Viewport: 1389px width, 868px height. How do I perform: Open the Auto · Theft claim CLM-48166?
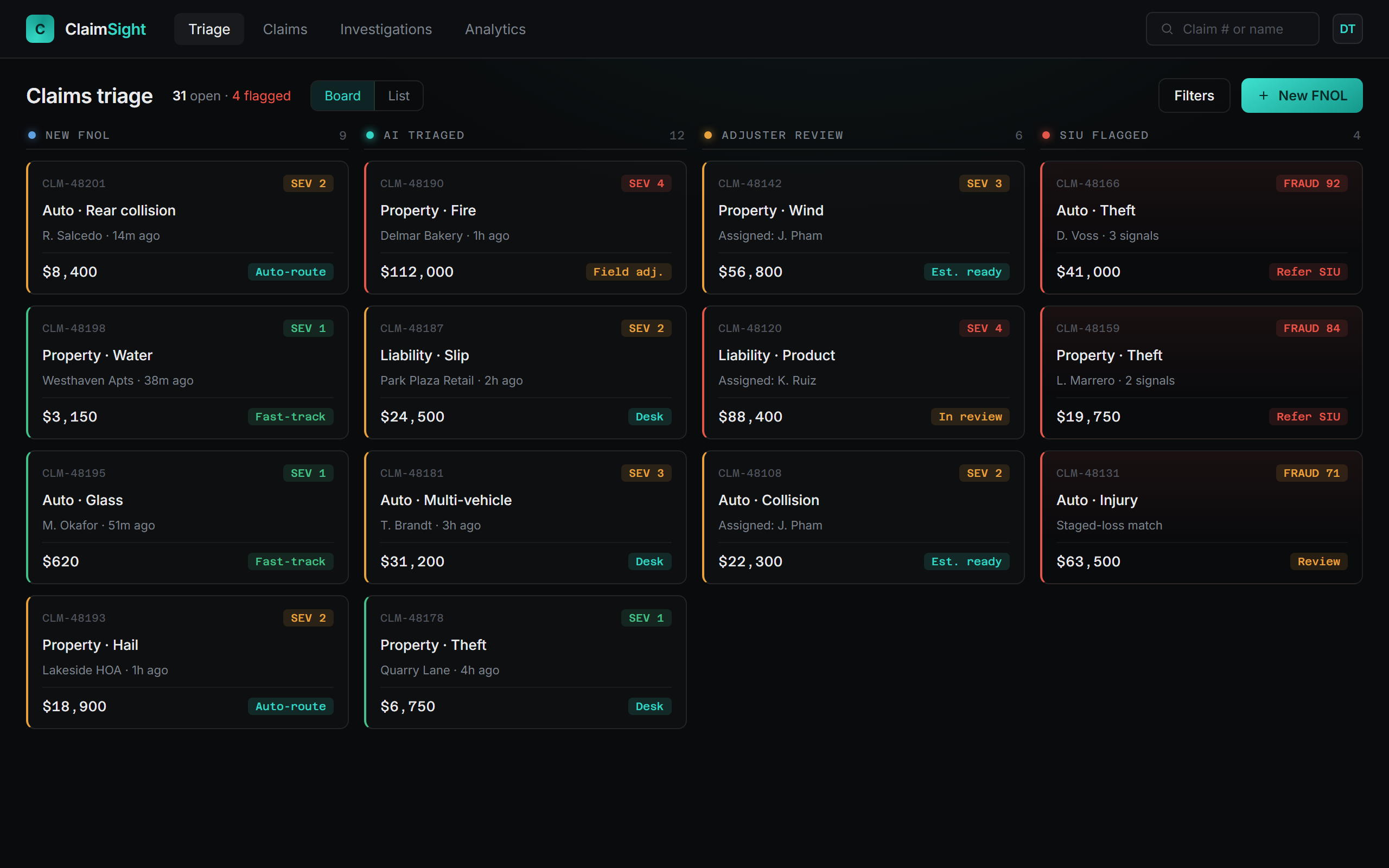point(1201,227)
